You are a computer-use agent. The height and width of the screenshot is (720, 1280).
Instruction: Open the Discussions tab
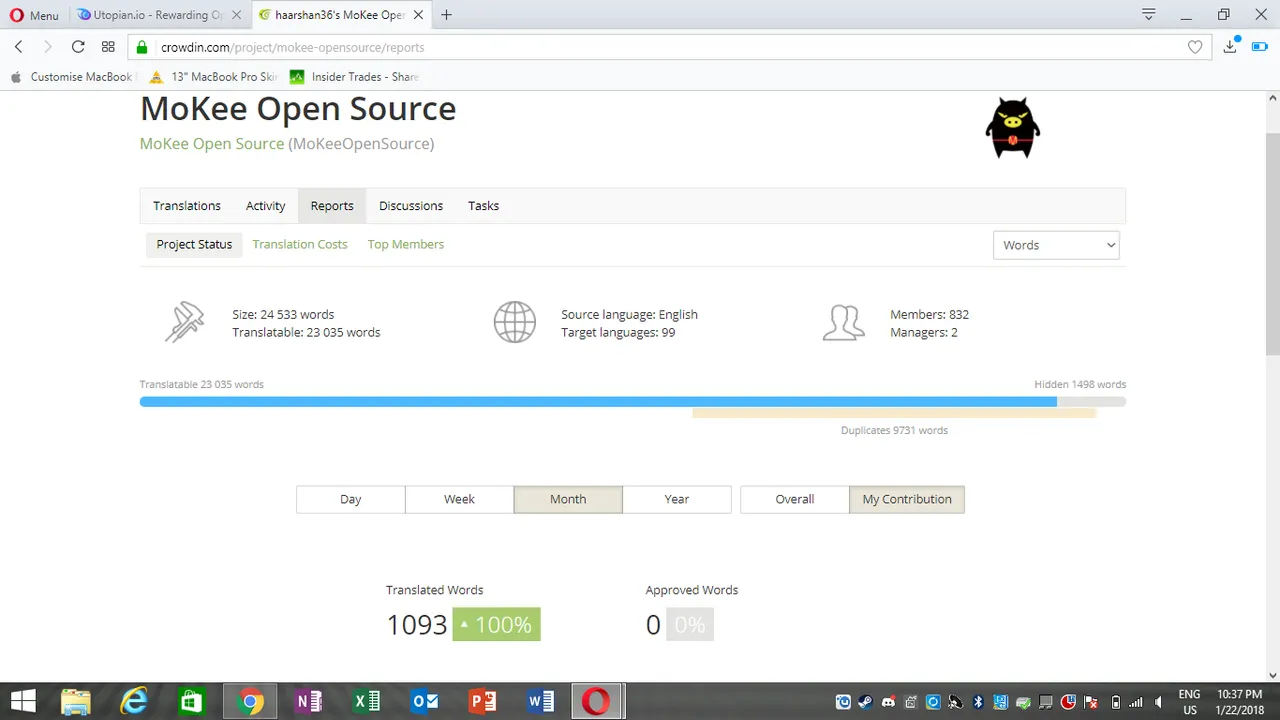coord(411,206)
